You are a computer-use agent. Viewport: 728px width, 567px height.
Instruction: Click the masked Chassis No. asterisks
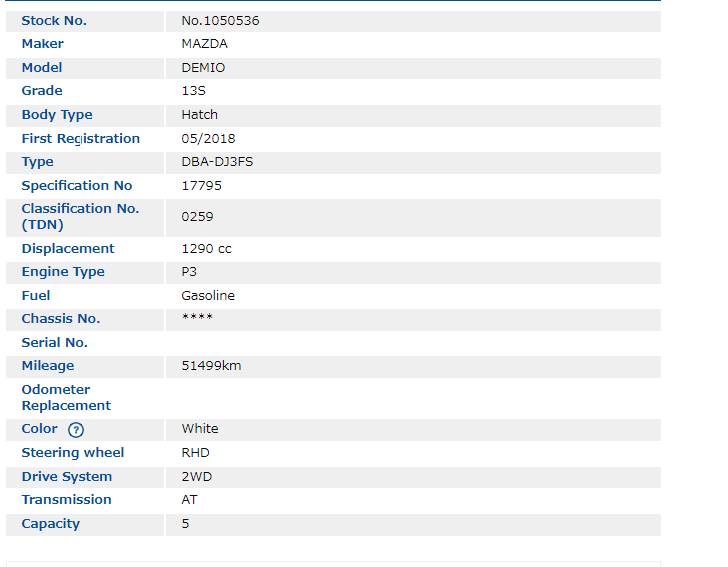click(197, 318)
